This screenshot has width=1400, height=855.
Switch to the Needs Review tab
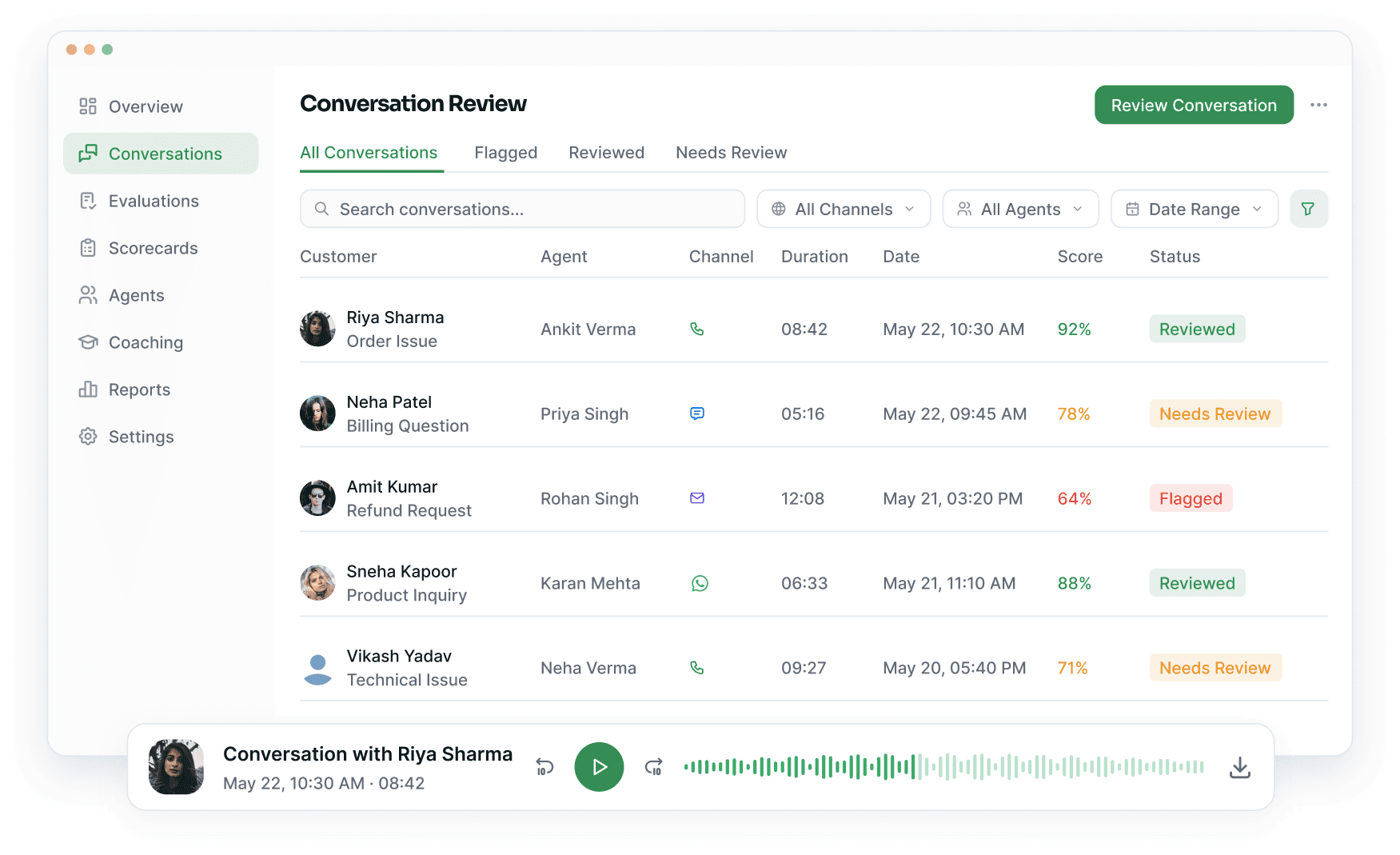pyautogui.click(x=731, y=153)
